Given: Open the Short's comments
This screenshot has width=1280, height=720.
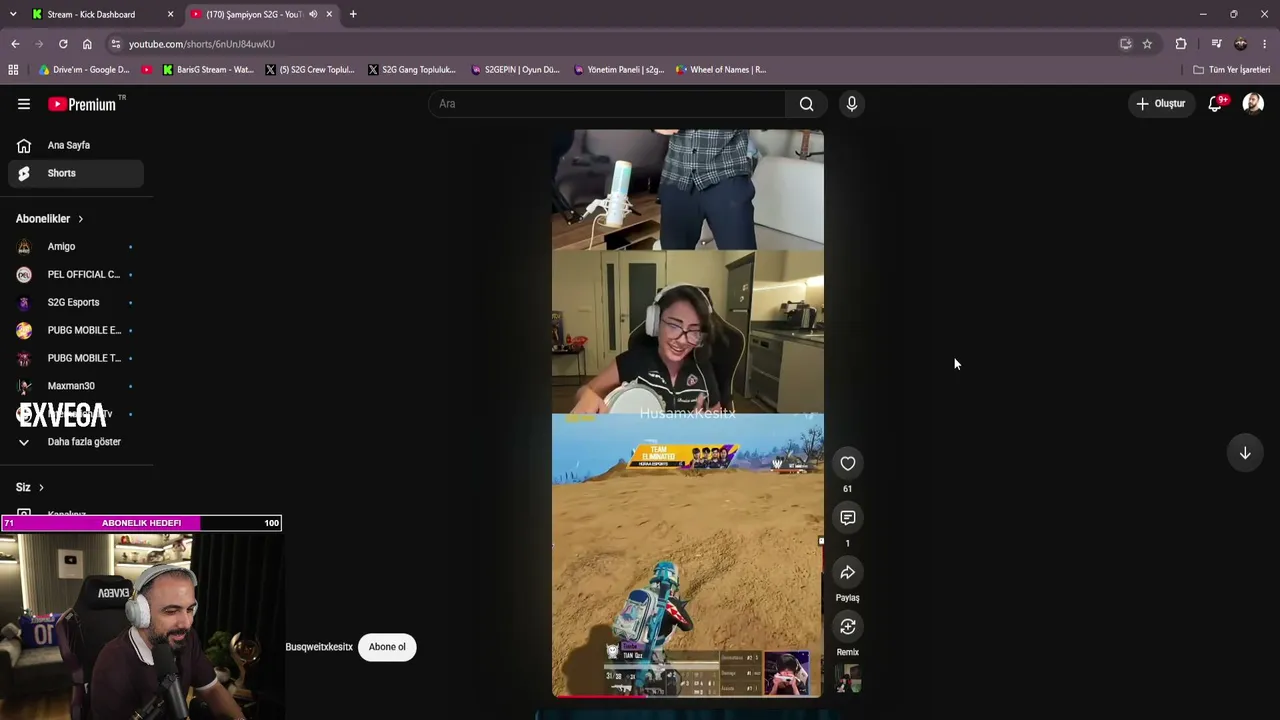Looking at the screenshot, I should (848, 518).
